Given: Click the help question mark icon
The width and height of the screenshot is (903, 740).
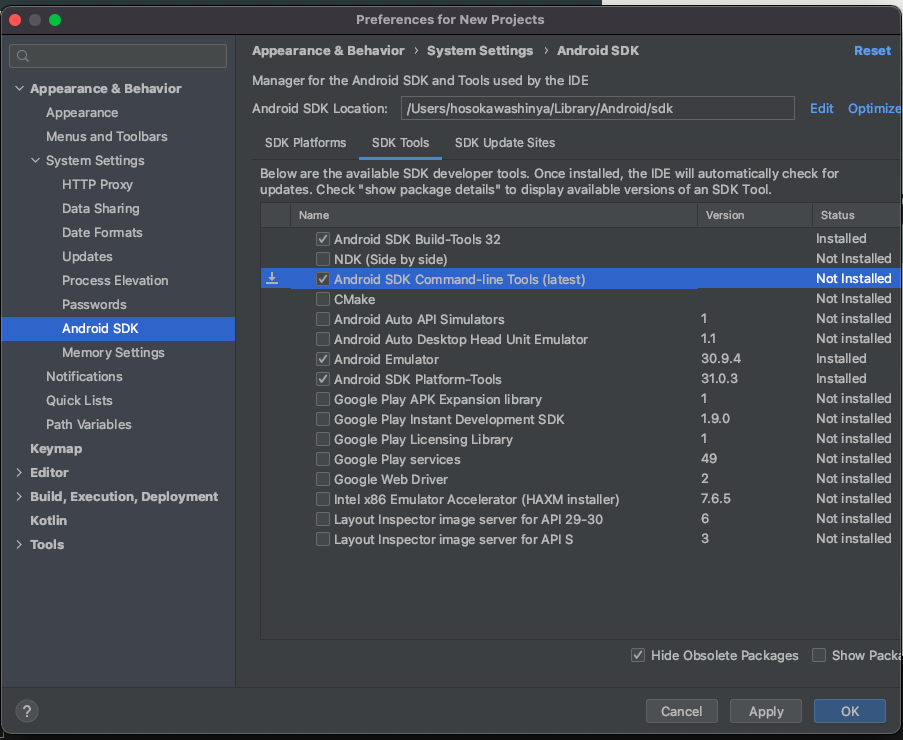Looking at the screenshot, I should pyautogui.click(x=27, y=711).
